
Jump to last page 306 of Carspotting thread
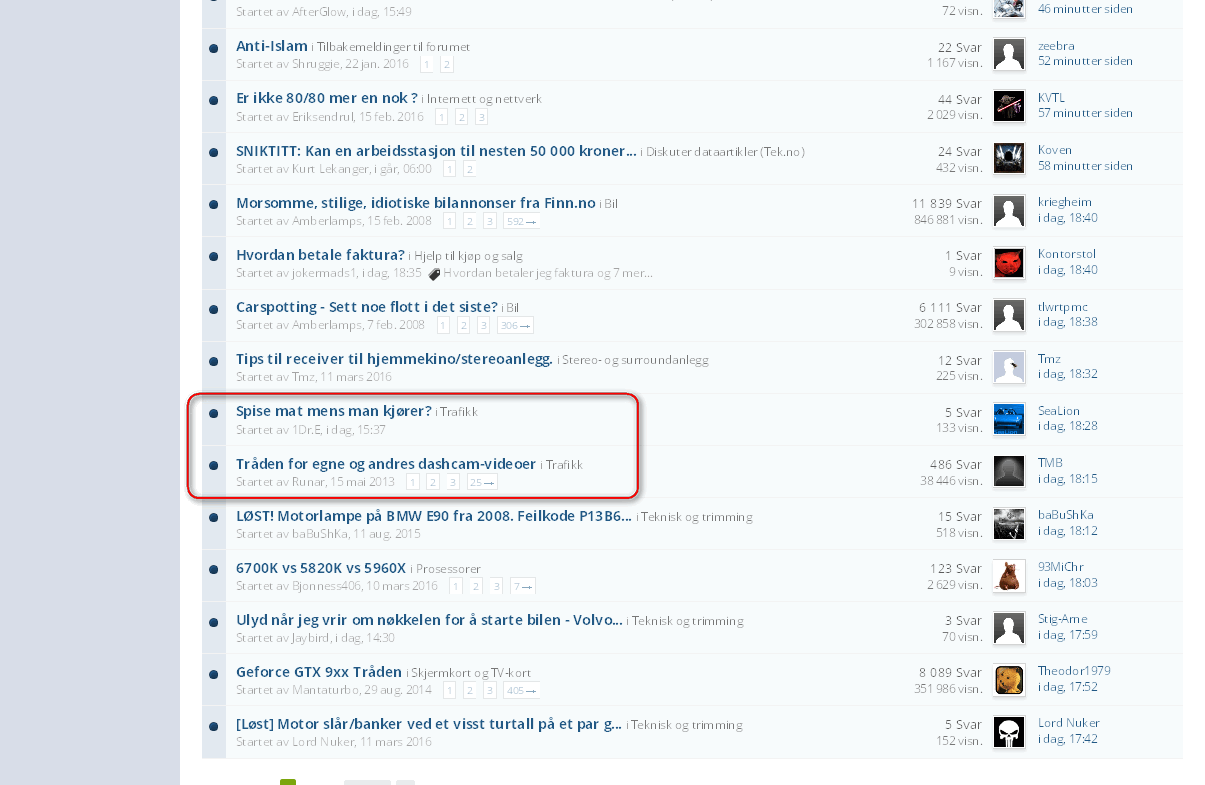click(515, 325)
